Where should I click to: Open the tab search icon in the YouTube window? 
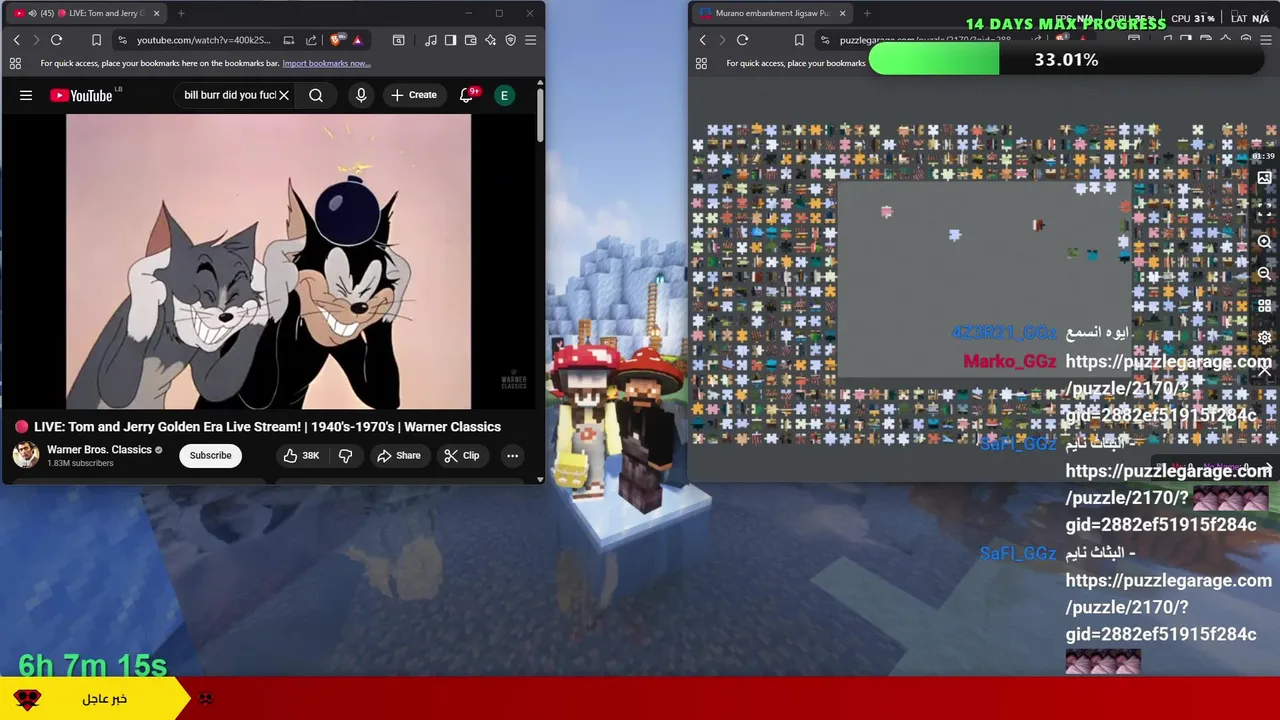coord(398,40)
